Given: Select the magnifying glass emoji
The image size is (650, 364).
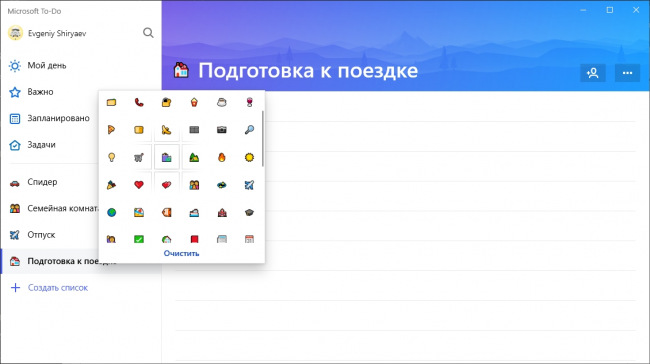Looking at the screenshot, I should pos(249,130).
